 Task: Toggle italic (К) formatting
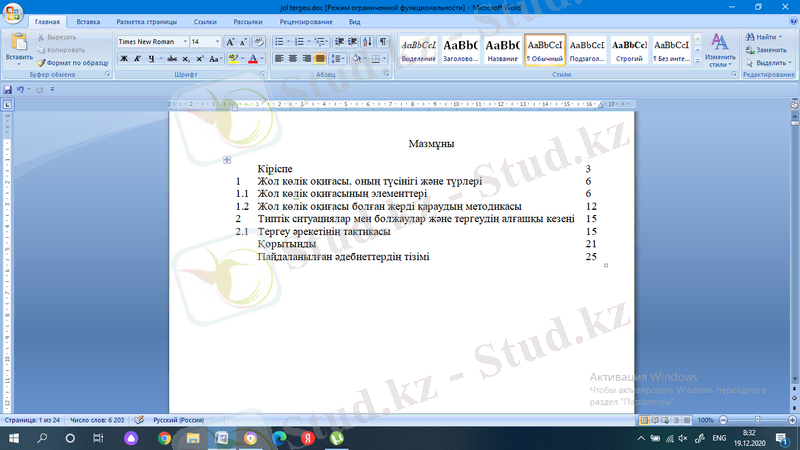(x=137, y=59)
